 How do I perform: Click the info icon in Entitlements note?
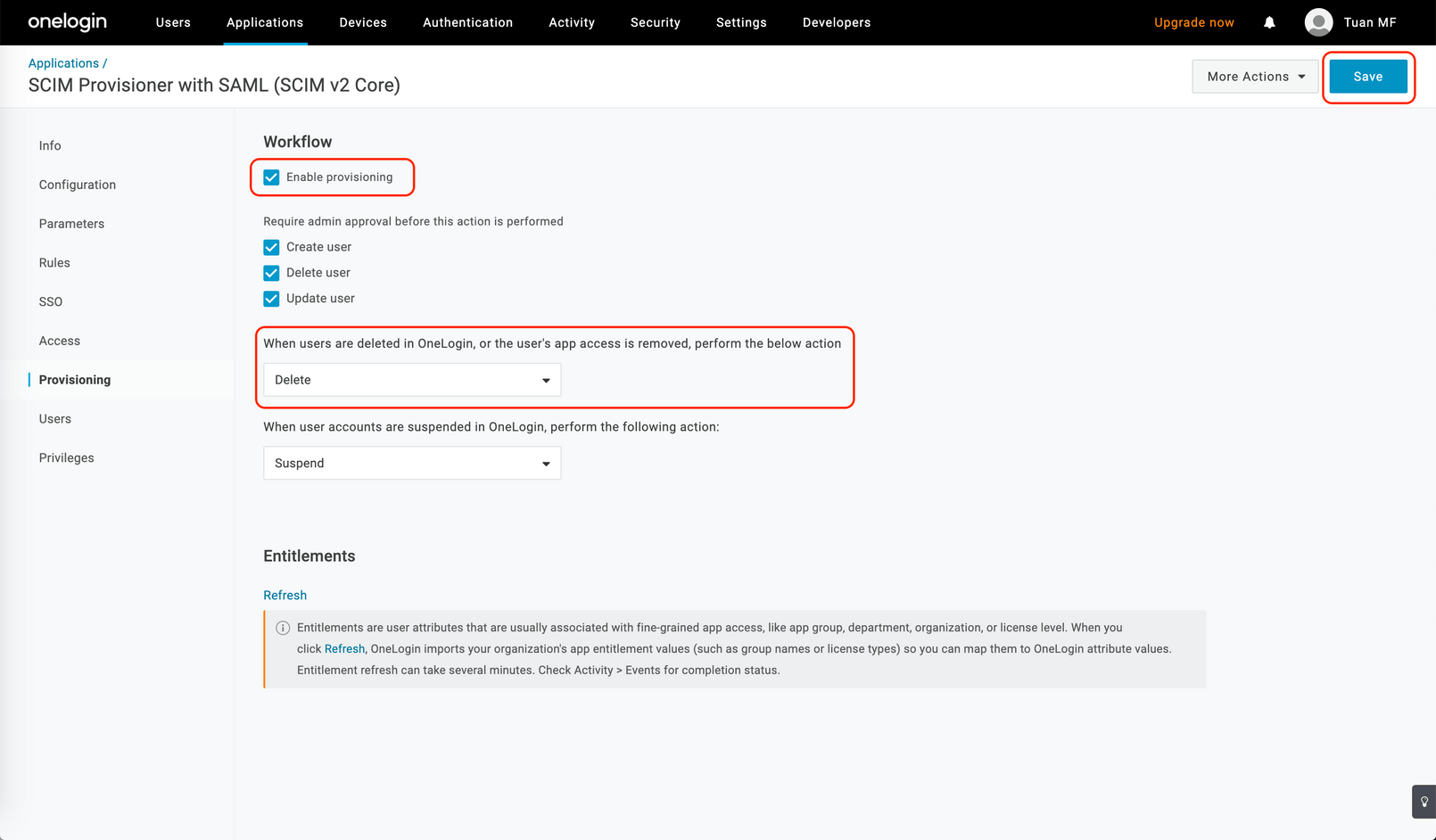click(x=283, y=628)
